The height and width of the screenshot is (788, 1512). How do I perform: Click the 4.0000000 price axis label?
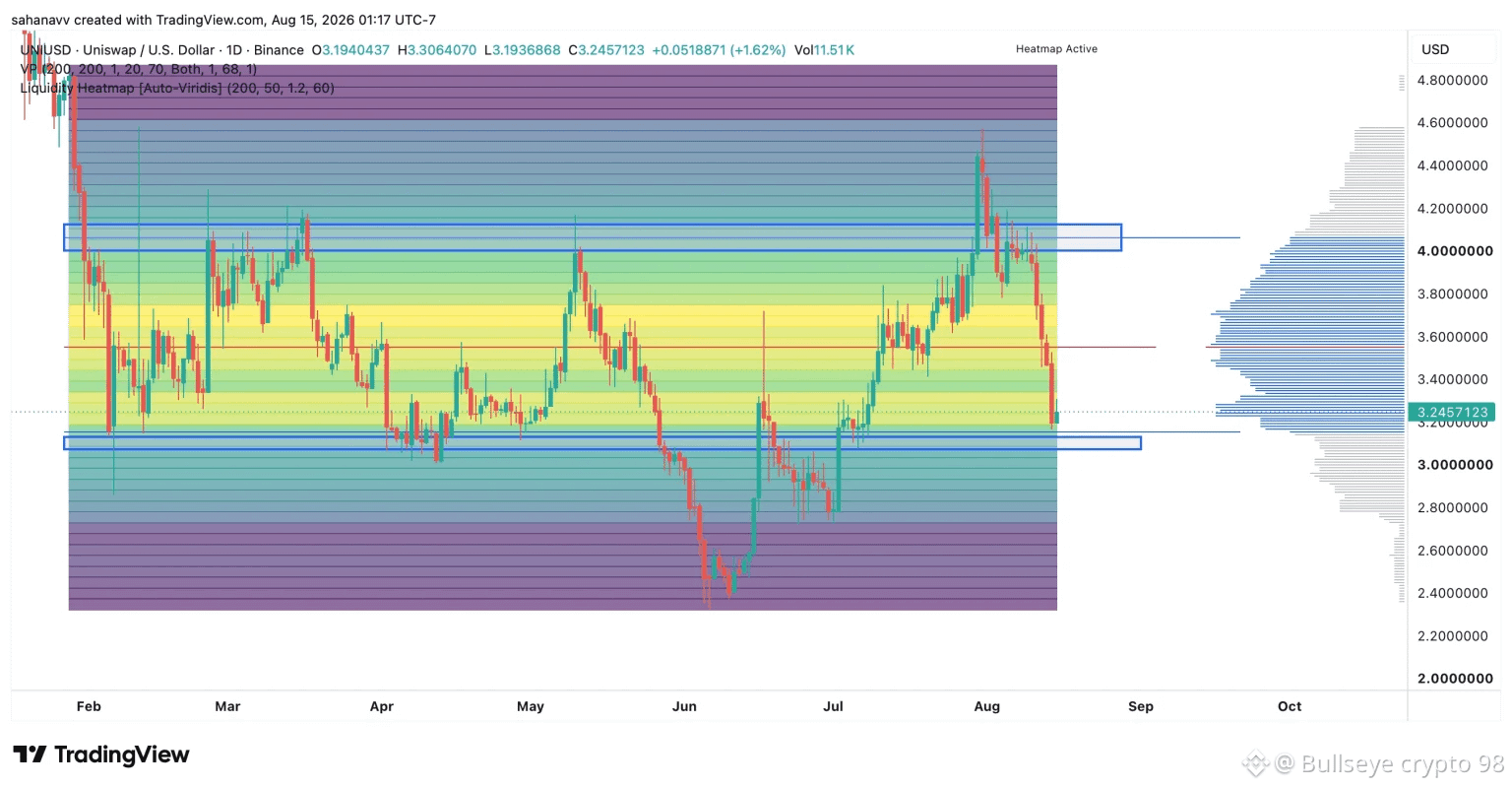[x=1455, y=251]
